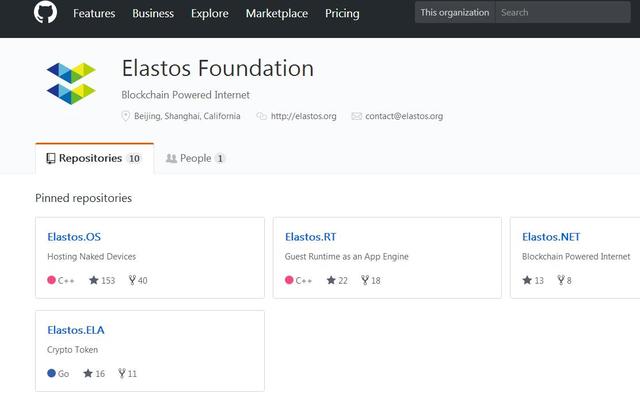Focus the Search input field
Image resolution: width=640 pixels, height=397 pixels.
[x=563, y=12]
